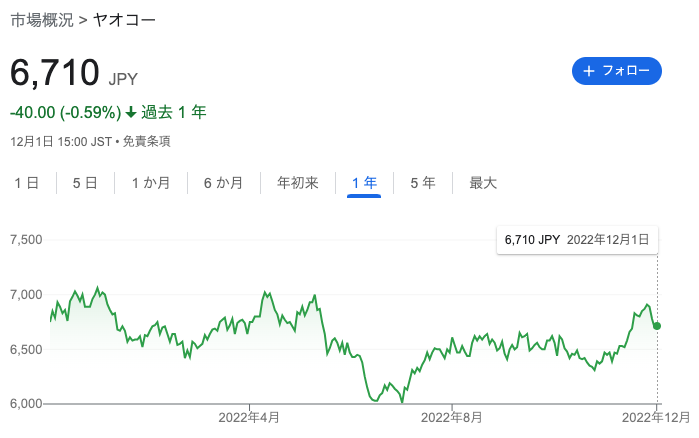The height and width of the screenshot is (438, 699).
Task: Select the 1 年 range tab
Action: pos(364,183)
